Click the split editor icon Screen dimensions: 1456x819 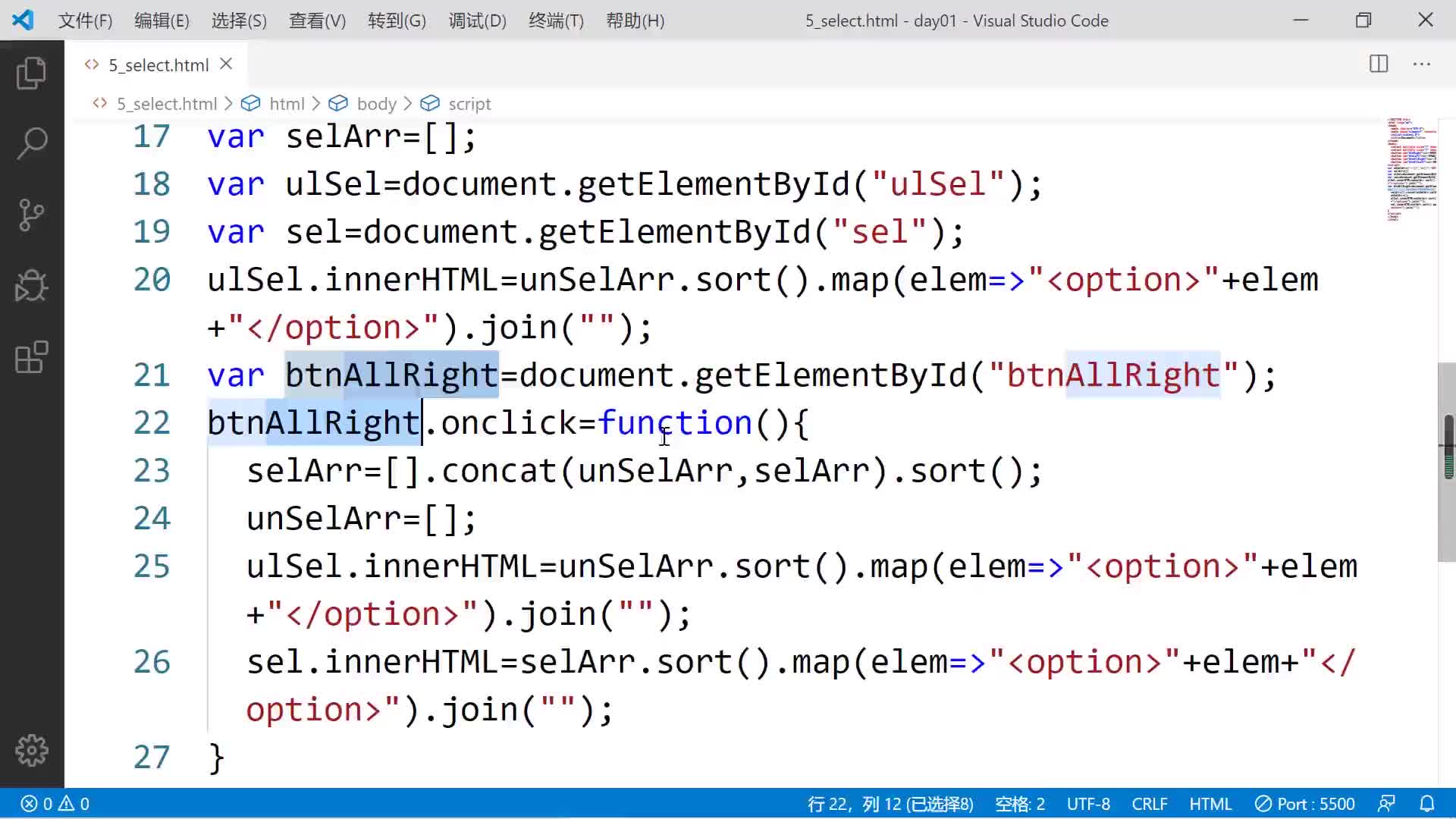pos(1379,64)
